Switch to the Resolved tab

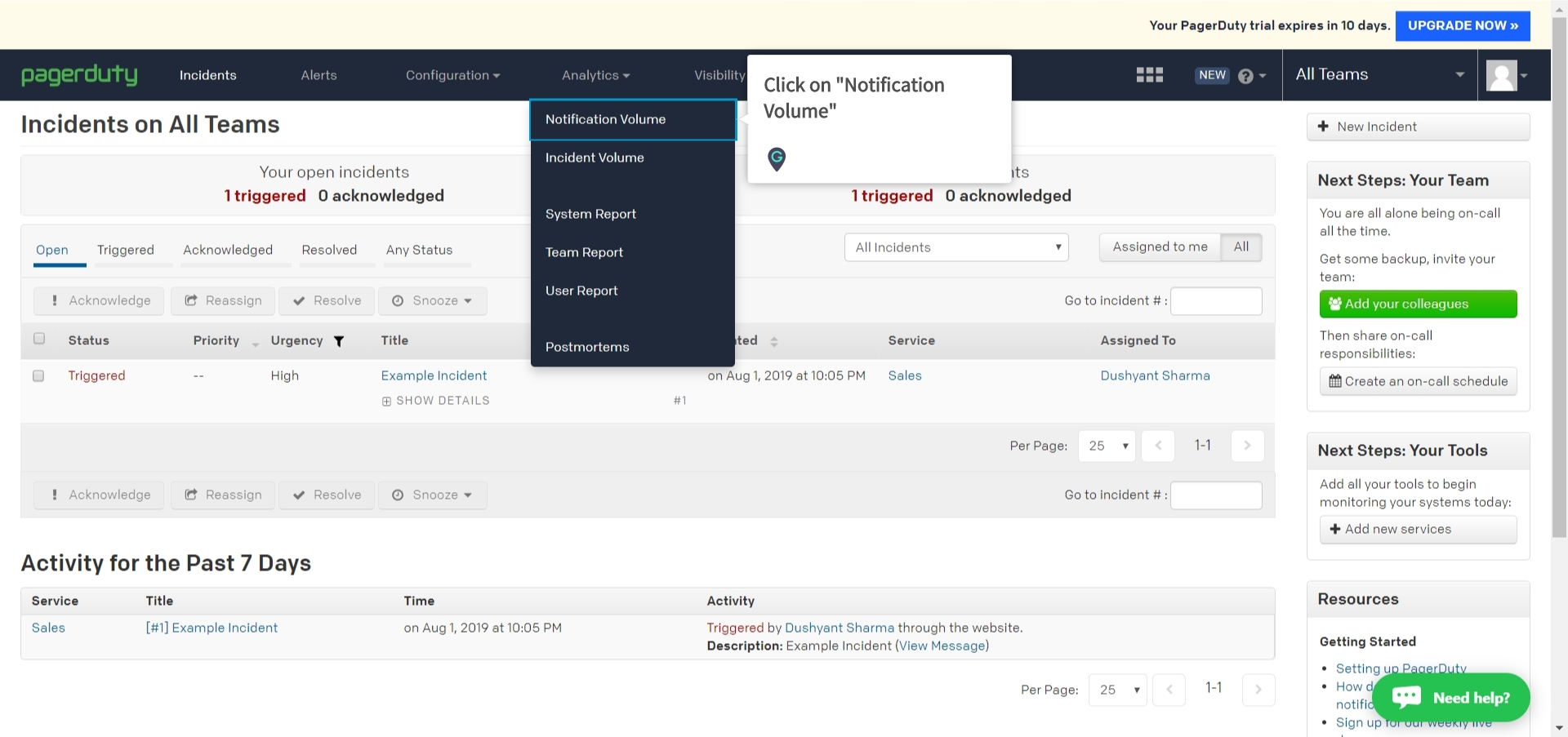pyautogui.click(x=329, y=251)
